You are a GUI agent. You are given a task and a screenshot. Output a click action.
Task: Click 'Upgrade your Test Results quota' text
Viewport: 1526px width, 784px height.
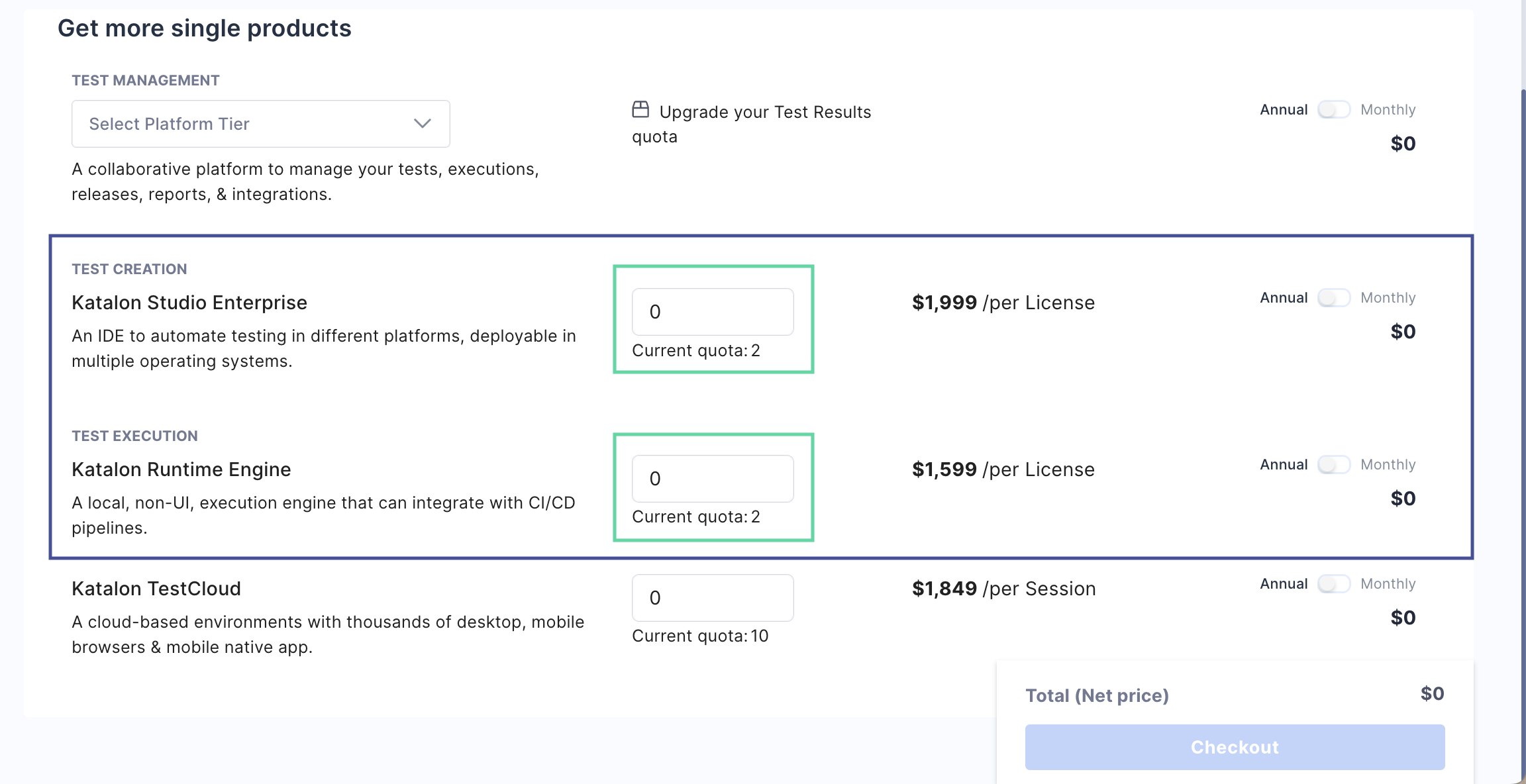click(752, 124)
